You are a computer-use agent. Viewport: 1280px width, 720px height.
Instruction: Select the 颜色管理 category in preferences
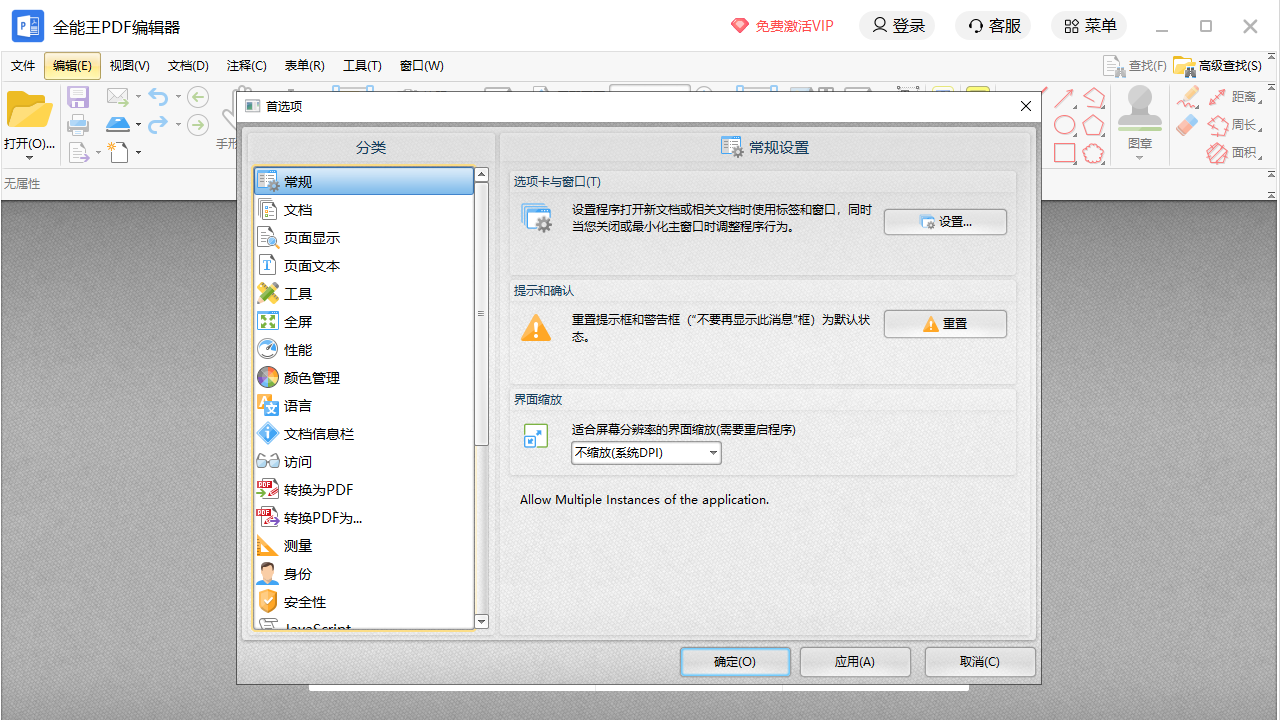point(311,377)
